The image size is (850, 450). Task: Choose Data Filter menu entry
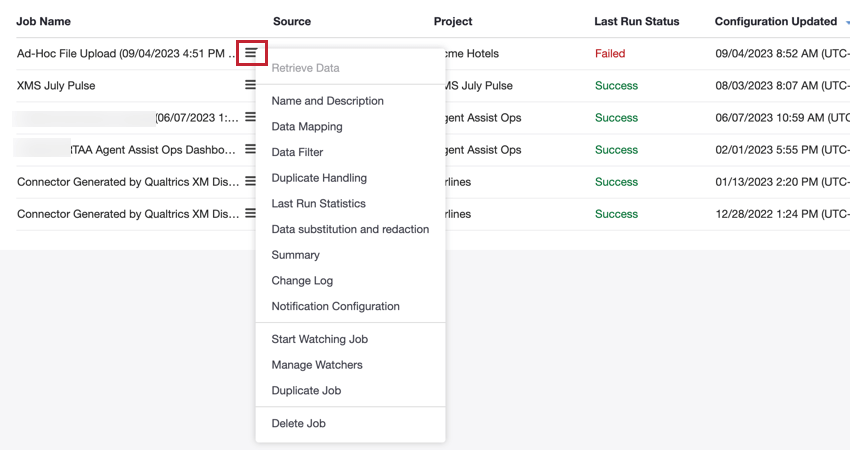pos(297,153)
